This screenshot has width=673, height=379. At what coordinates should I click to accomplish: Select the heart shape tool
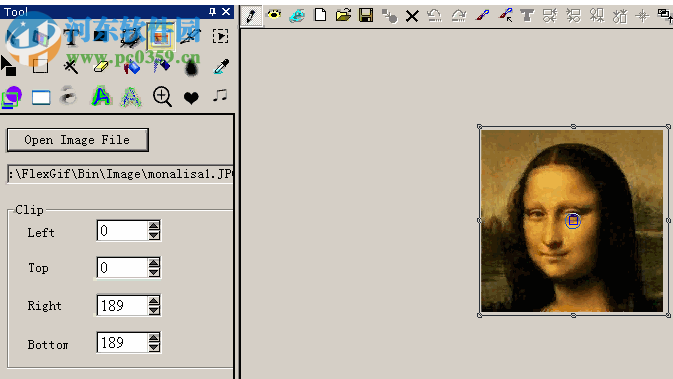coord(191,98)
